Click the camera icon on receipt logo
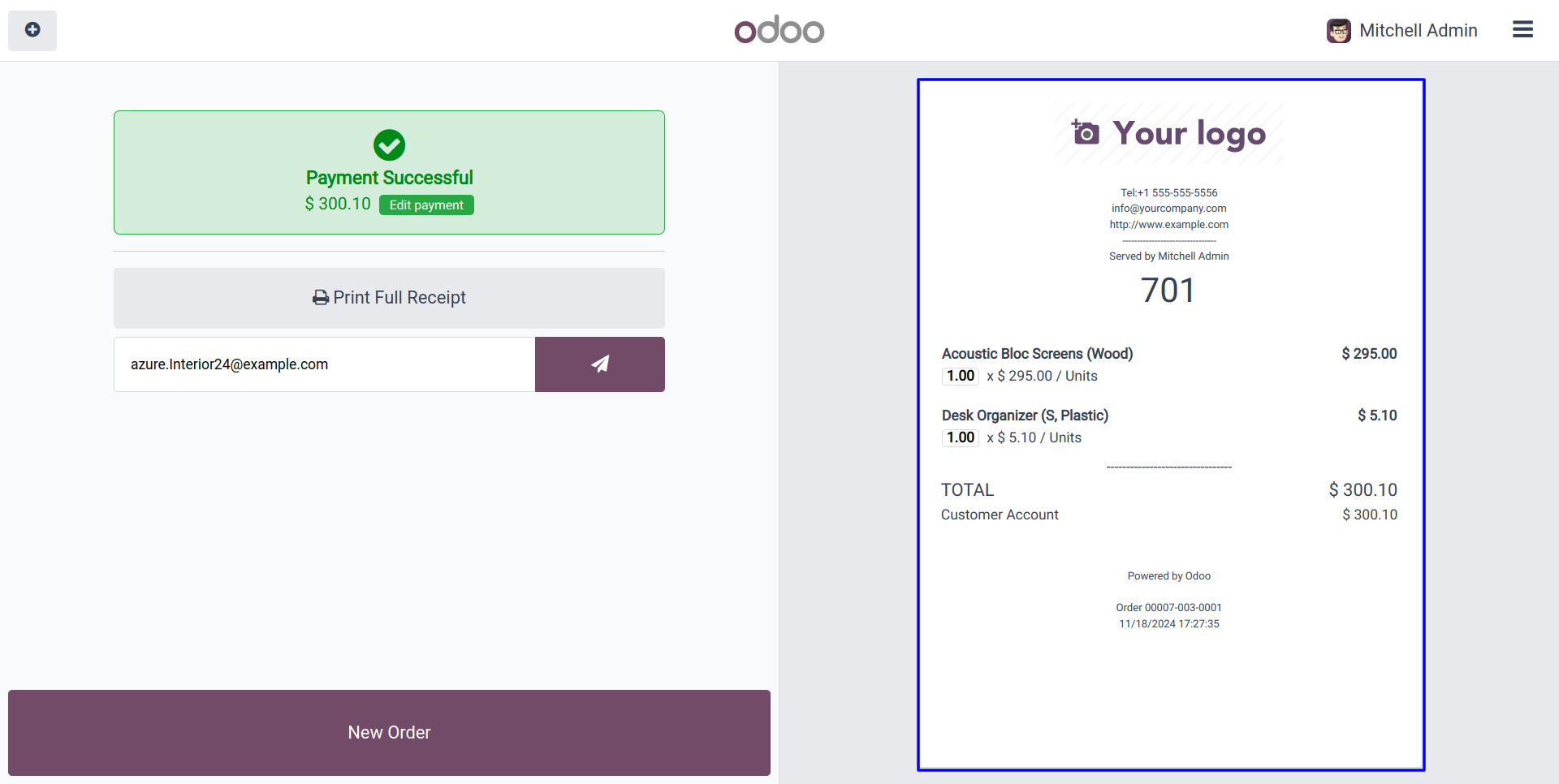This screenshot has width=1559, height=784. (1086, 132)
